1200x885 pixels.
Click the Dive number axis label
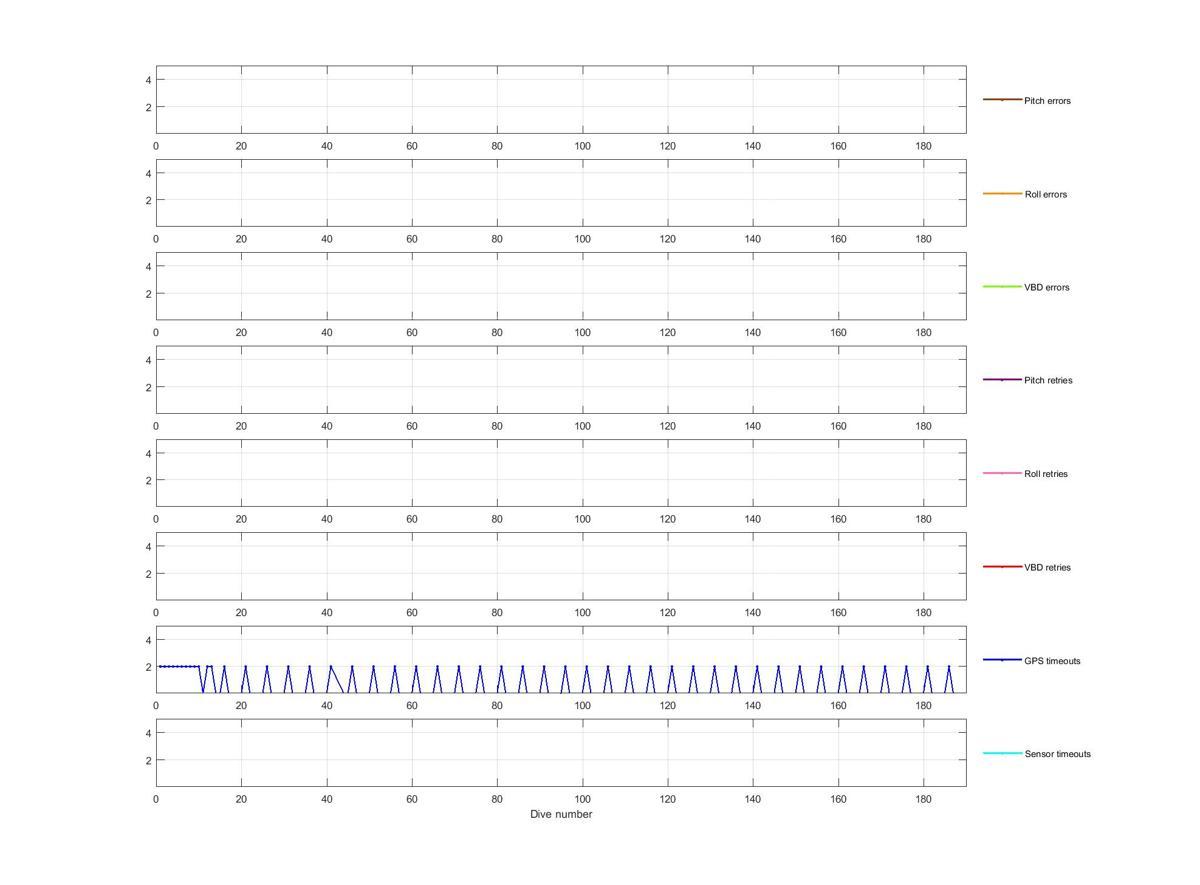(x=561, y=814)
